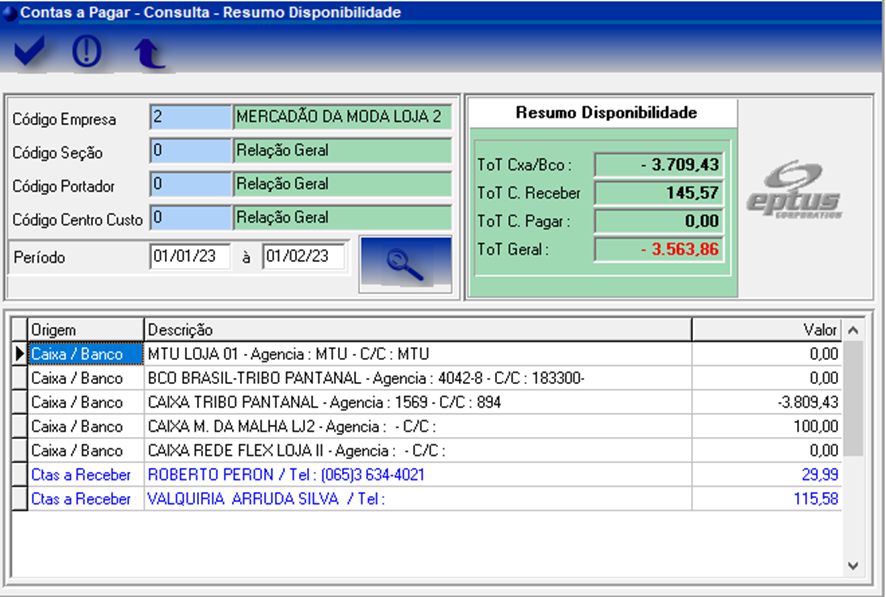Click the Descrição column header
The height and width of the screenshot is (597, 886).
tap(417, 330)
